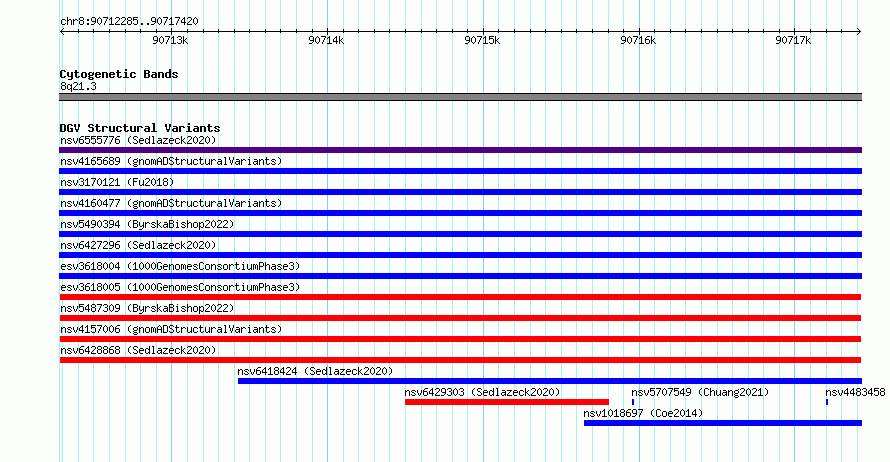Viewport: 890px width, 462px height.
Task: Click the 90716k ruler position
Action: click(x=638, y=40)
